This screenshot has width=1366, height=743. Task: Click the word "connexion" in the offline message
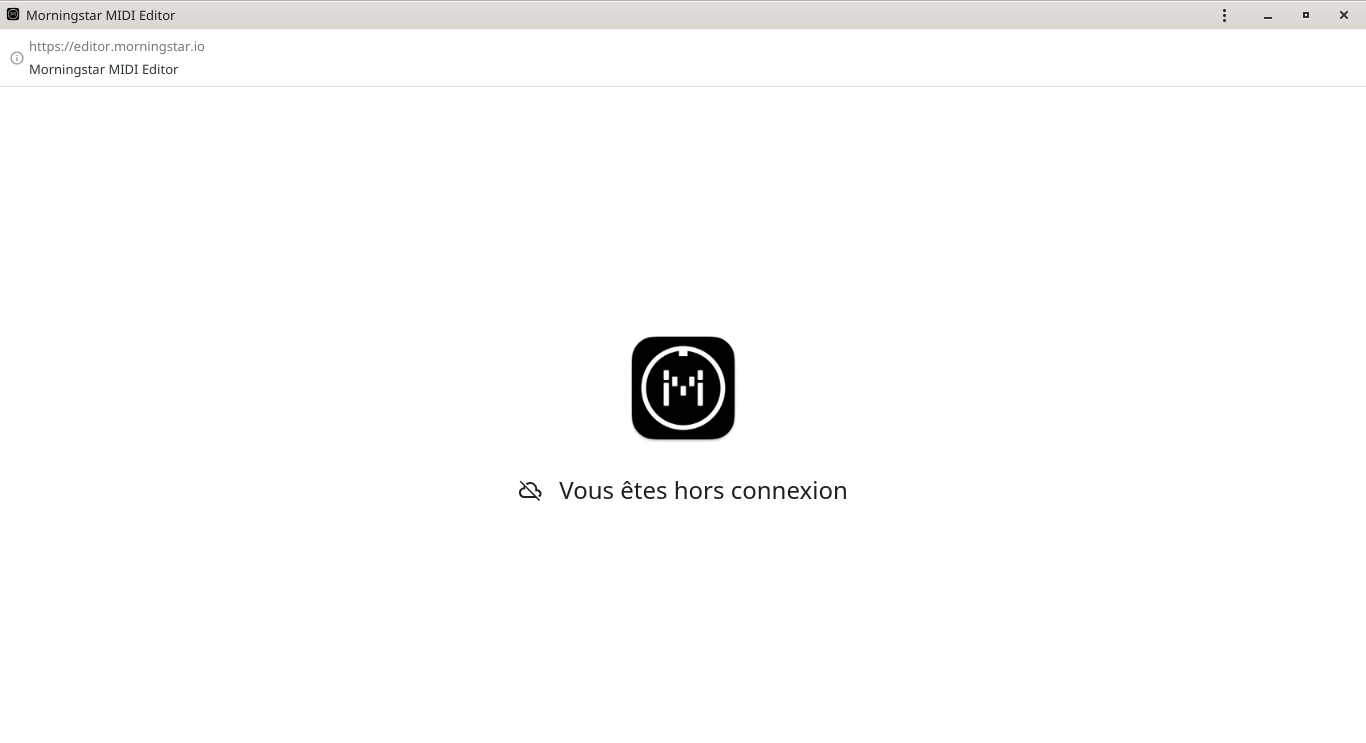[x=789, y=491]
